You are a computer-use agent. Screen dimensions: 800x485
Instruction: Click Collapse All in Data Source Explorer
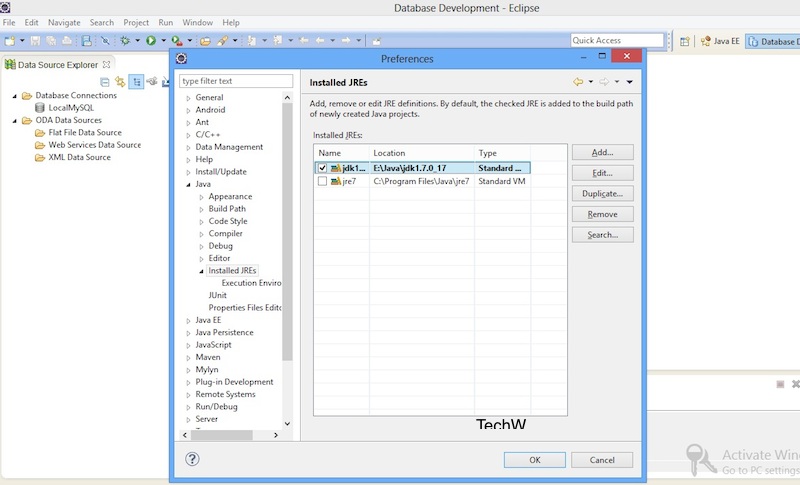tap(105, 82)
